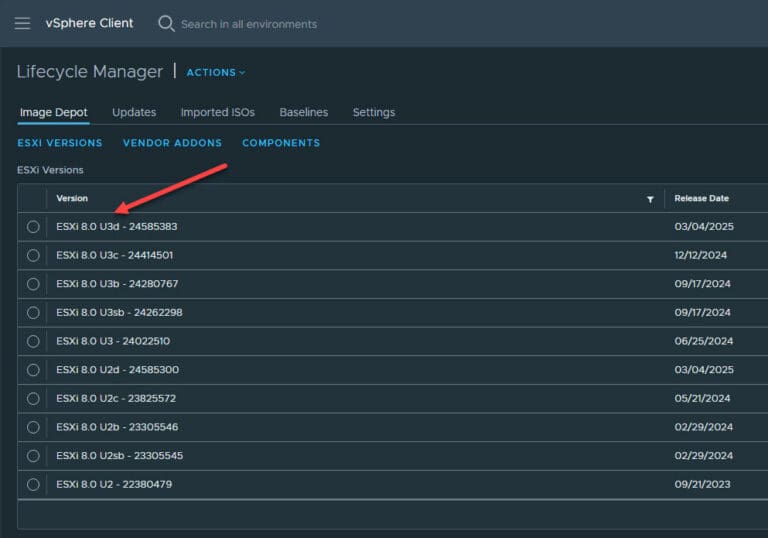The height and width of the screenshot is (538, 768).
Task: Open the hamburger navigation menu
Action: 22,23
